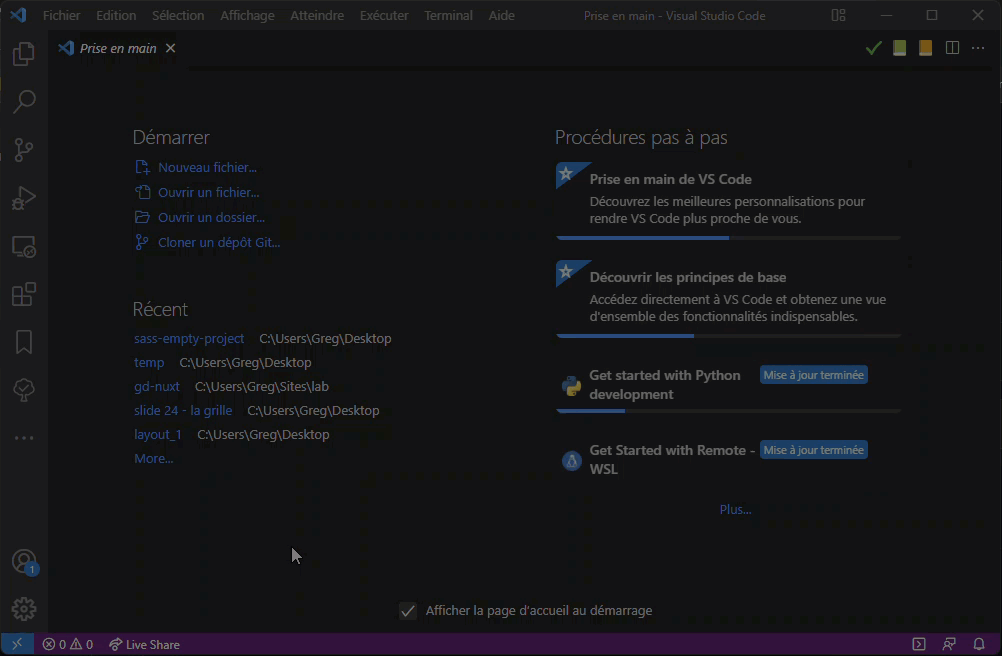
Task: Show more walkthroughs via Plus...
Action: click(736, 510)
